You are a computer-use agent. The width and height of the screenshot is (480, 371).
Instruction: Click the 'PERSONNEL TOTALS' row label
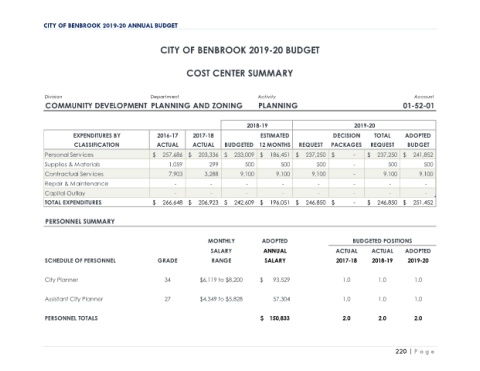(x=71, y=318)
